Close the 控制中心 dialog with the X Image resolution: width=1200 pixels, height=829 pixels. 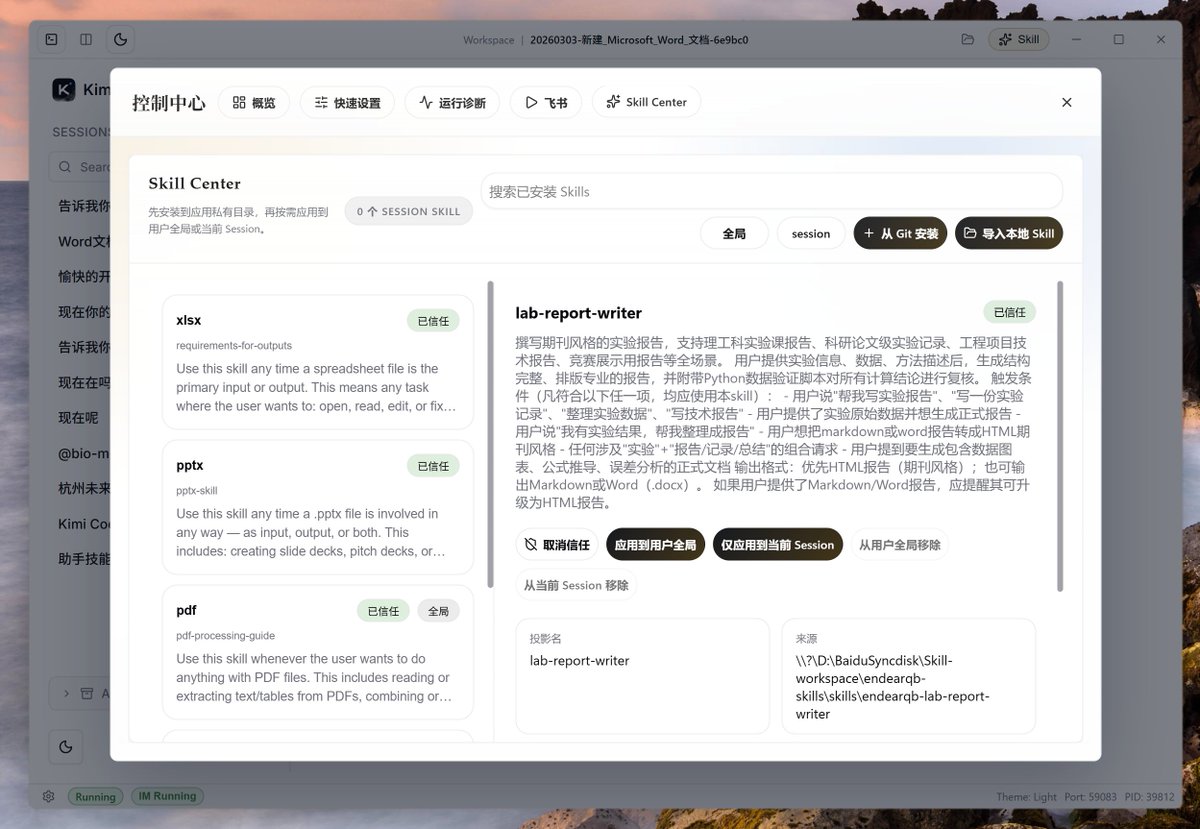(1066, 102)
